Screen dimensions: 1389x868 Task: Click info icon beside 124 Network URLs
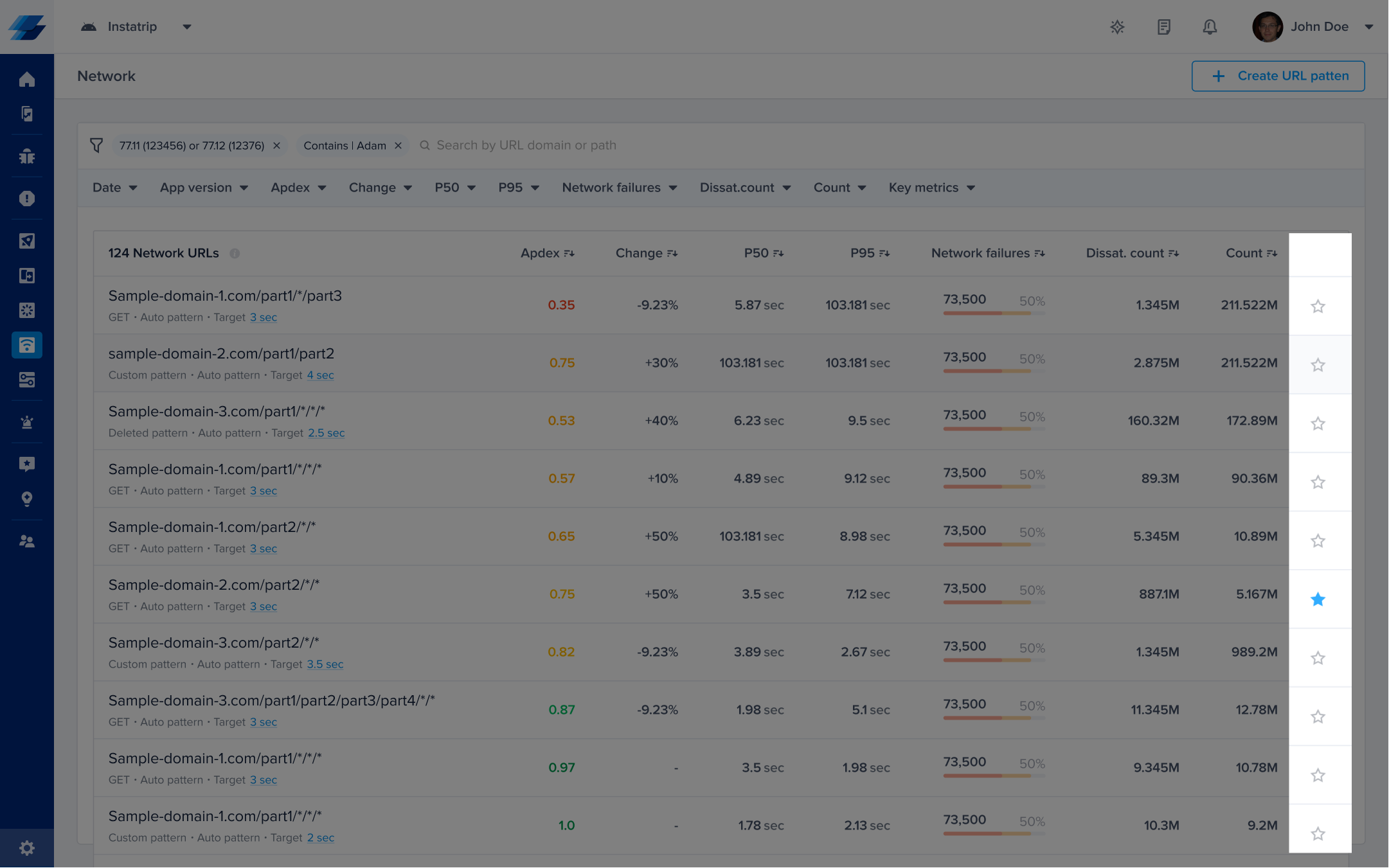tap(235, 253)
